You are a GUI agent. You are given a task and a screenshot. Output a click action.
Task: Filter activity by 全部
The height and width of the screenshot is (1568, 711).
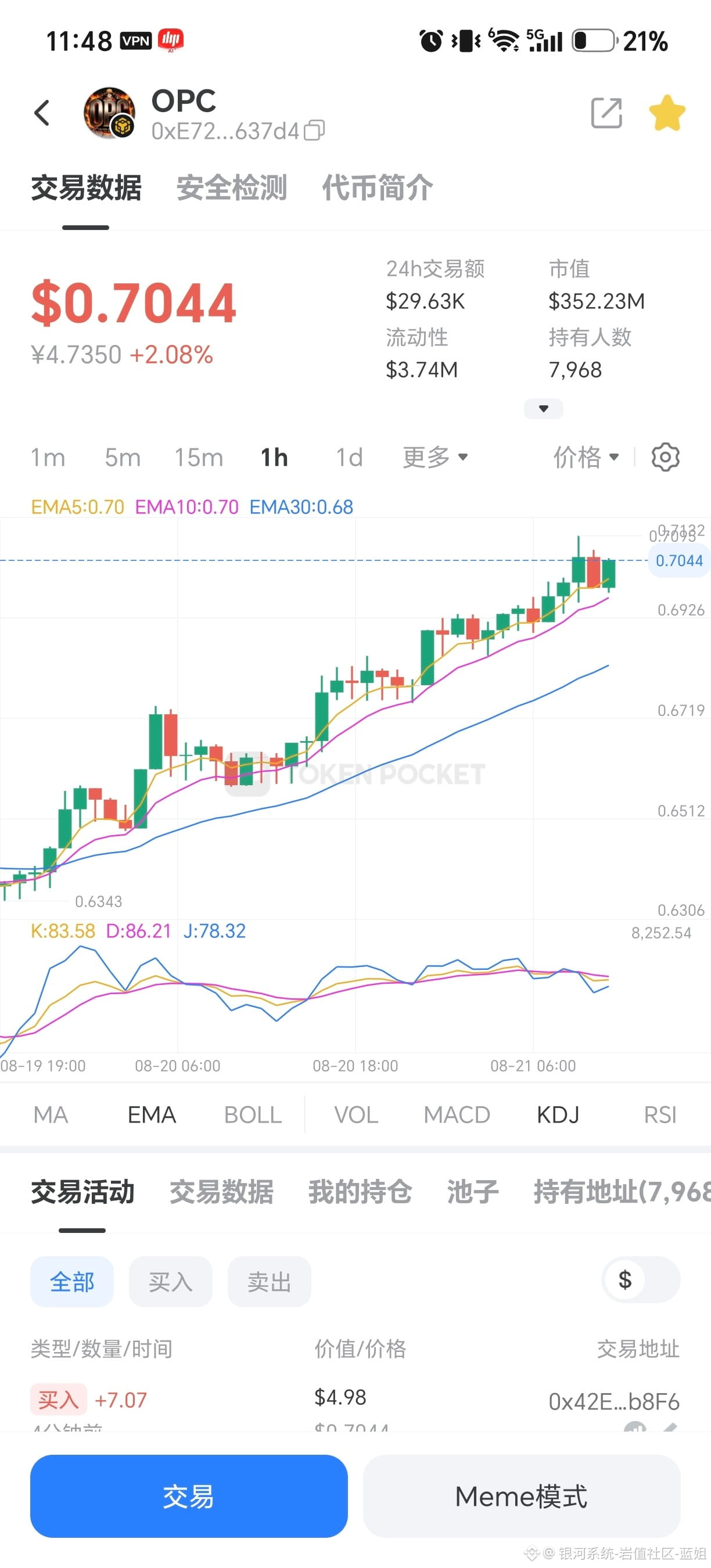[x=72, y=1282]
